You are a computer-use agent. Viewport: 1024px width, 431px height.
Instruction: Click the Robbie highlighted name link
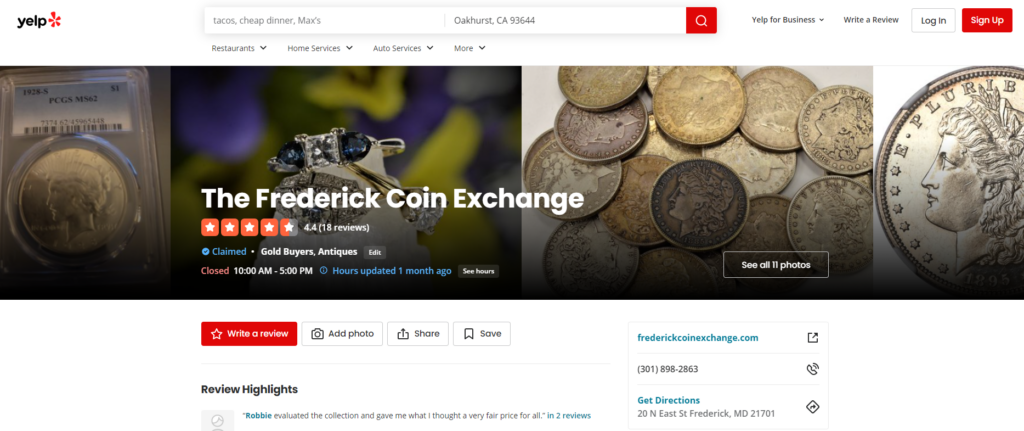click(258, 415)
